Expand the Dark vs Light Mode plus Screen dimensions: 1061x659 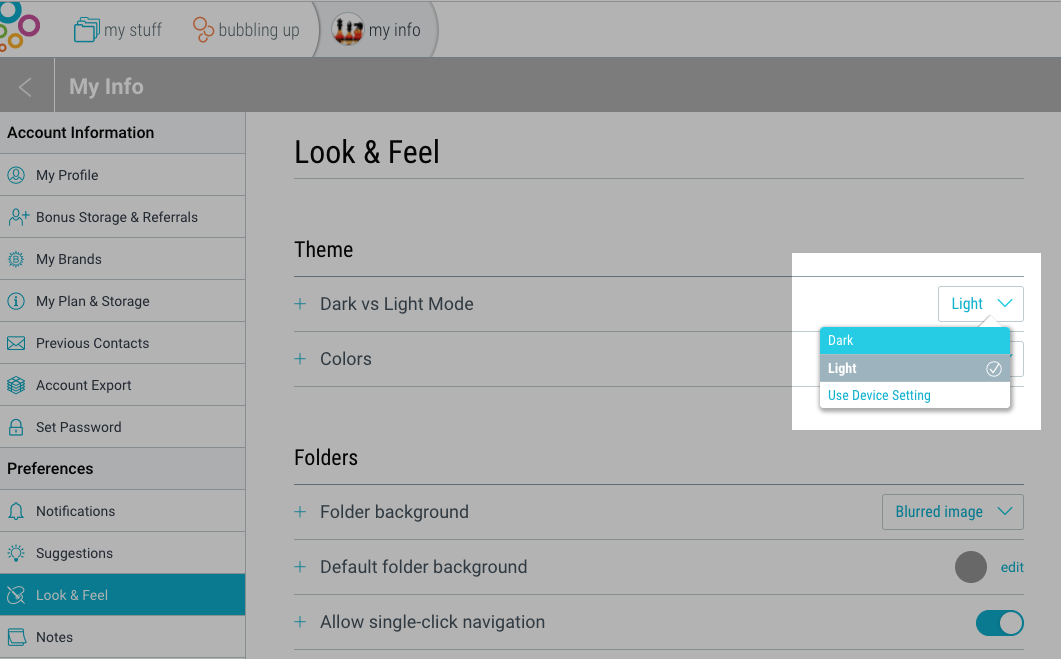[300, 304]
